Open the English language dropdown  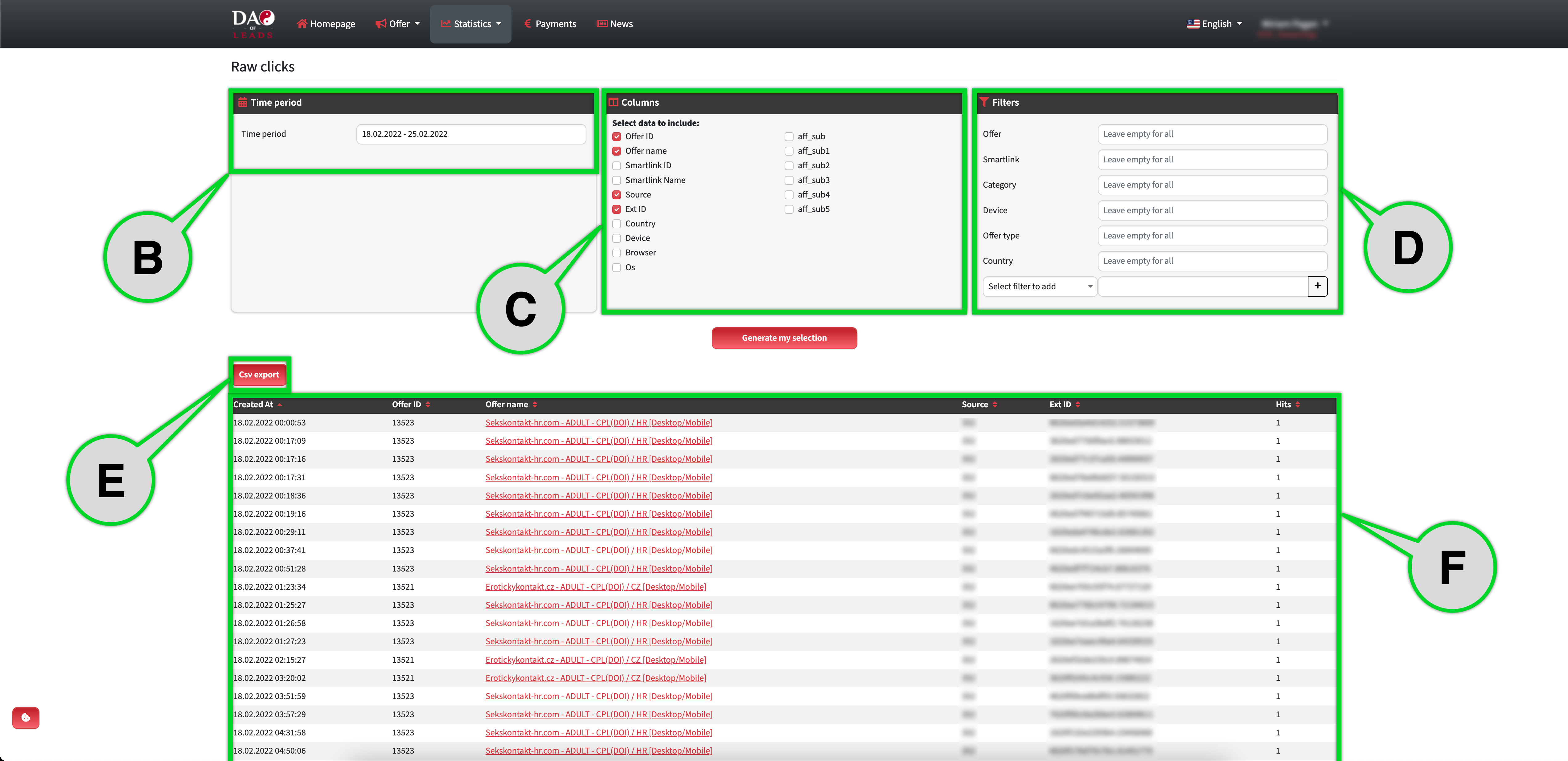click(1214, 24)
